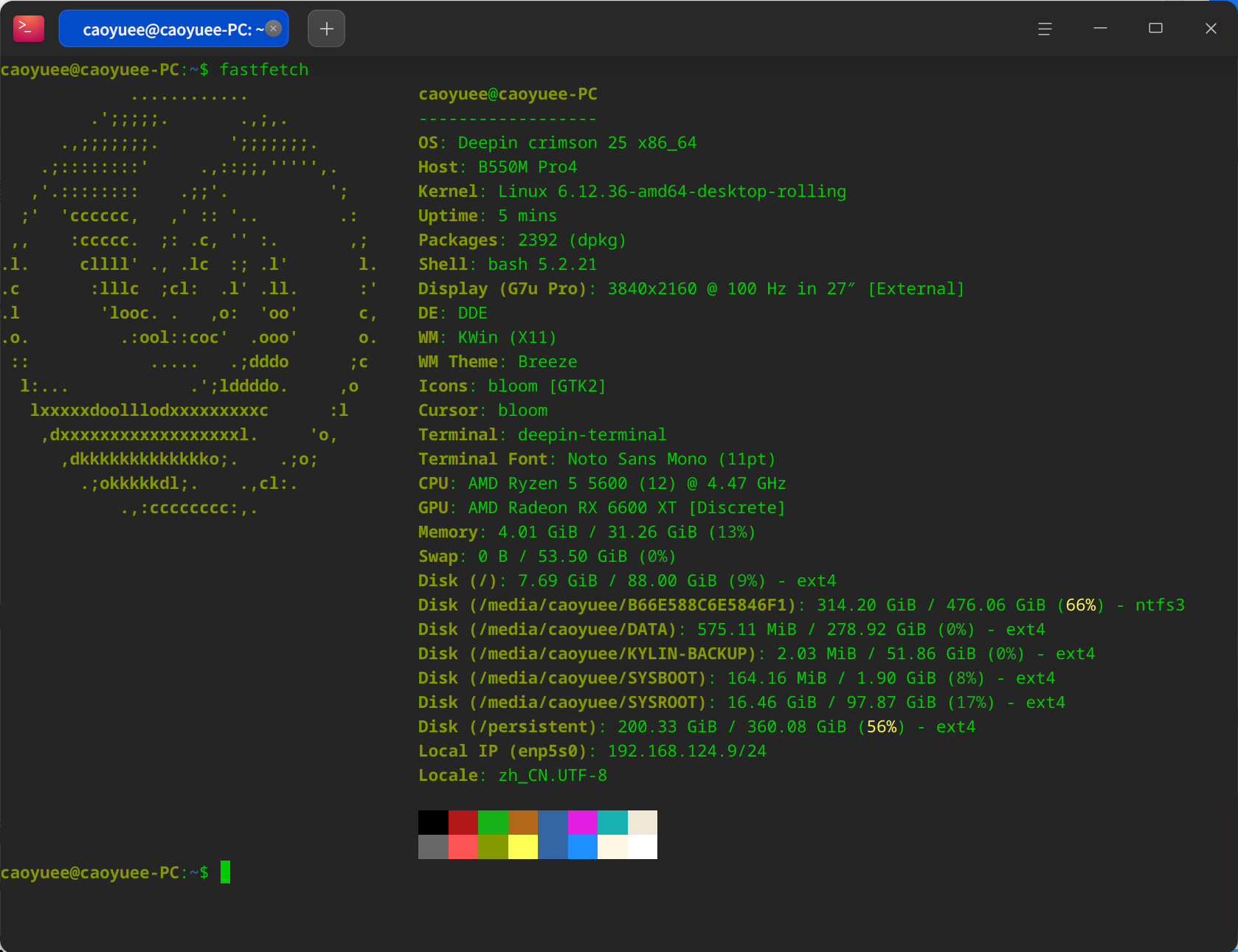The image size is (1238, 952).
Task: Click the 'Shell: bash 5.2.21' line
Action: pos(508,265)
